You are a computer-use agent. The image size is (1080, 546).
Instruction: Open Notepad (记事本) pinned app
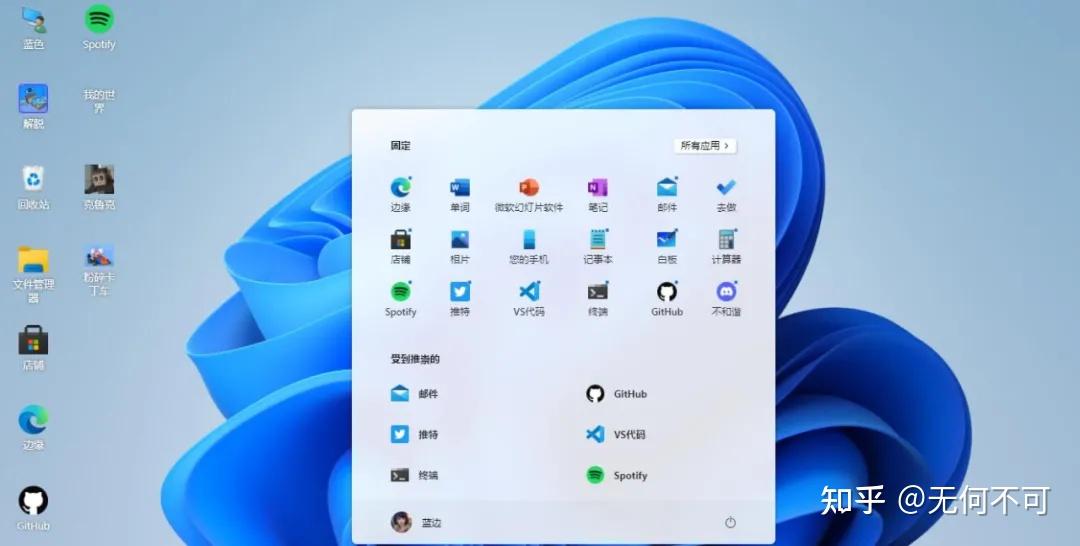tap(597, 246)
